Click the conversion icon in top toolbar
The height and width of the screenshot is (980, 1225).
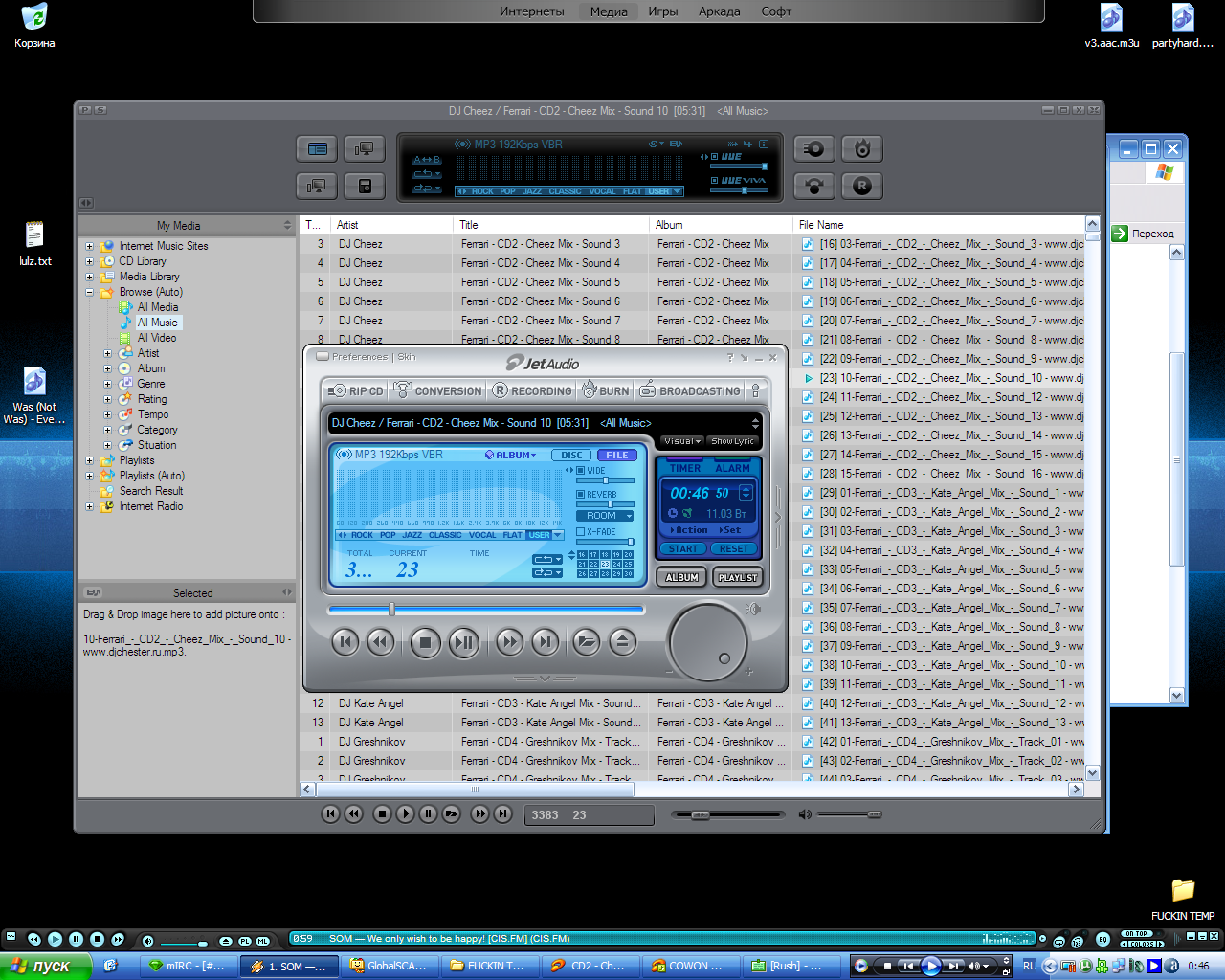click(813, 186)
